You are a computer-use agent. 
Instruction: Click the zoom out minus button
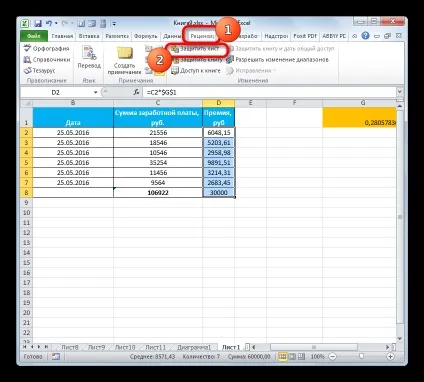click(332, 357)
